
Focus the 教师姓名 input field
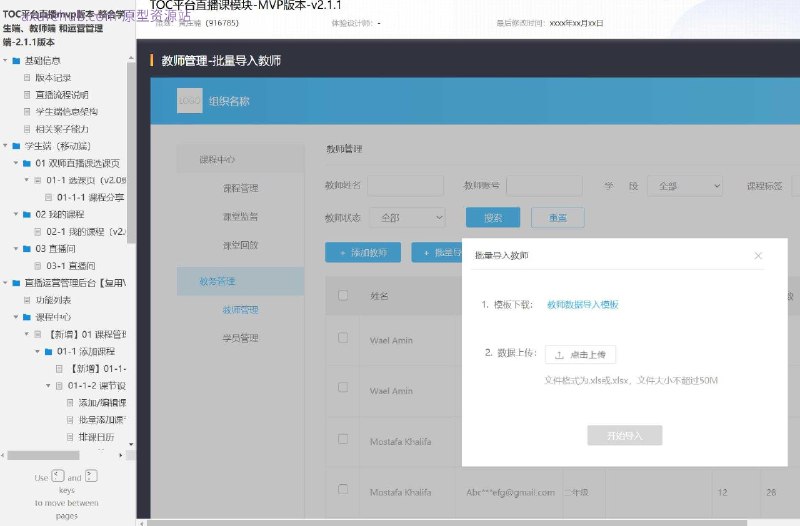point(406,186)
